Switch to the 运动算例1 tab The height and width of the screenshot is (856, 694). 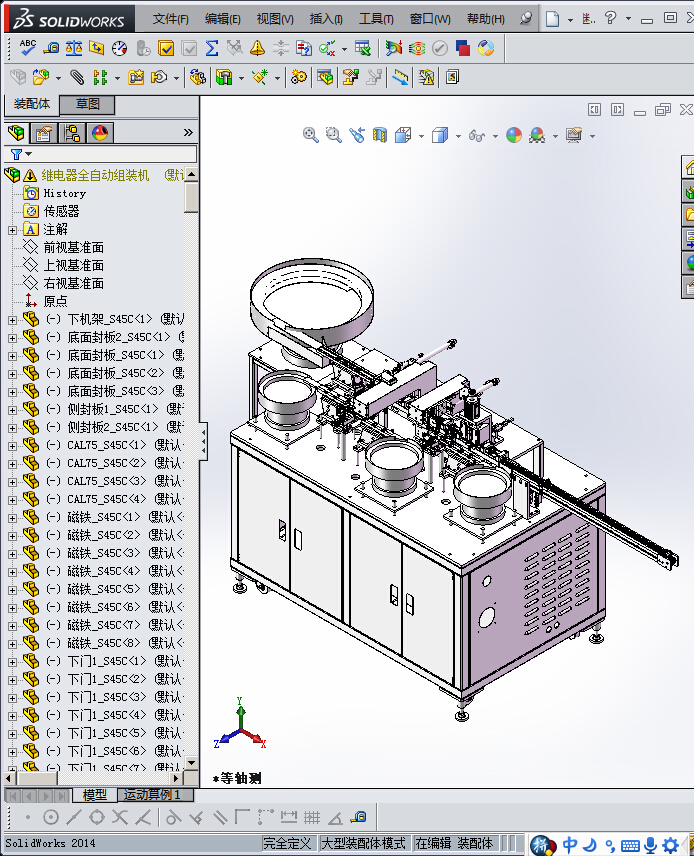(x=152, y=795)
